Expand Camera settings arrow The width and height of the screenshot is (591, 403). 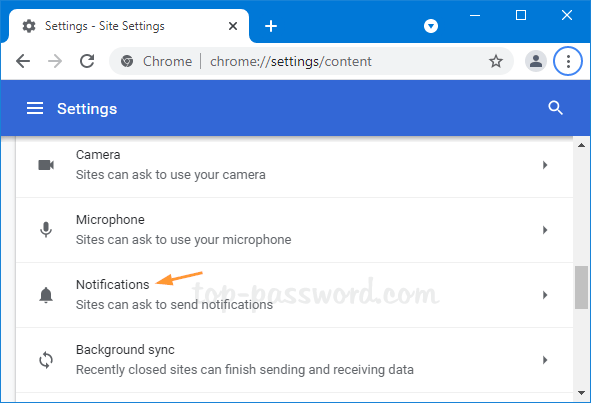click(x=545, y=165)
